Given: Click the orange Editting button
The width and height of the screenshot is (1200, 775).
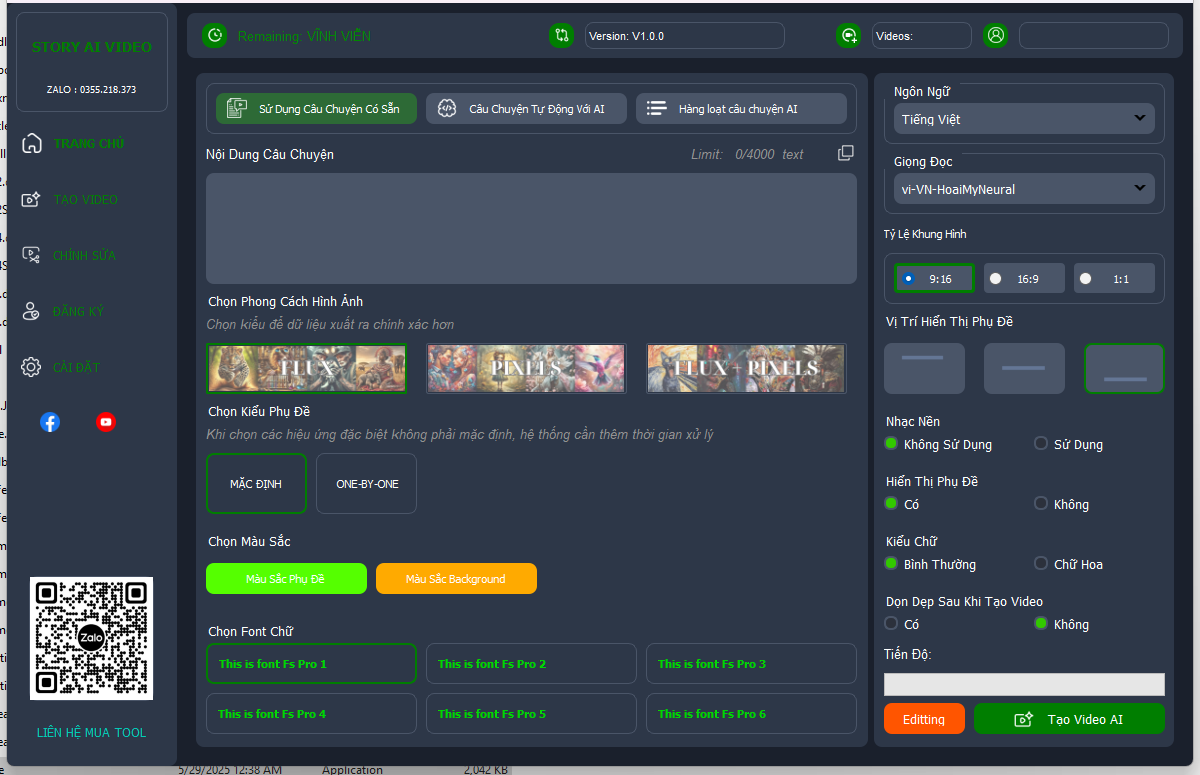Looking at the screenshot, I should (x=924, y=719).
